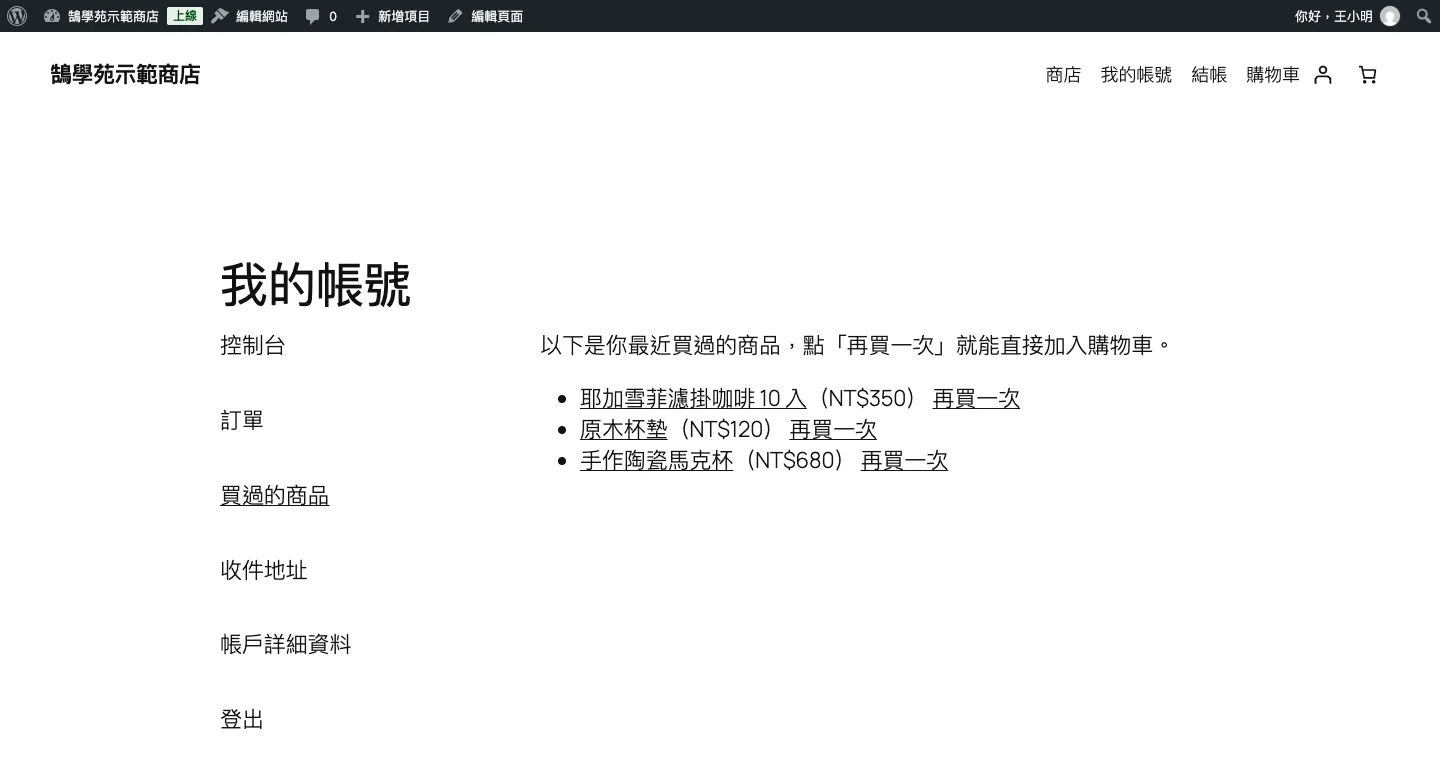Image resolution: width=1440 pixels, height=780 pixels.
Task: Select 收件地址 in the account sidebar
Action: 264,570
